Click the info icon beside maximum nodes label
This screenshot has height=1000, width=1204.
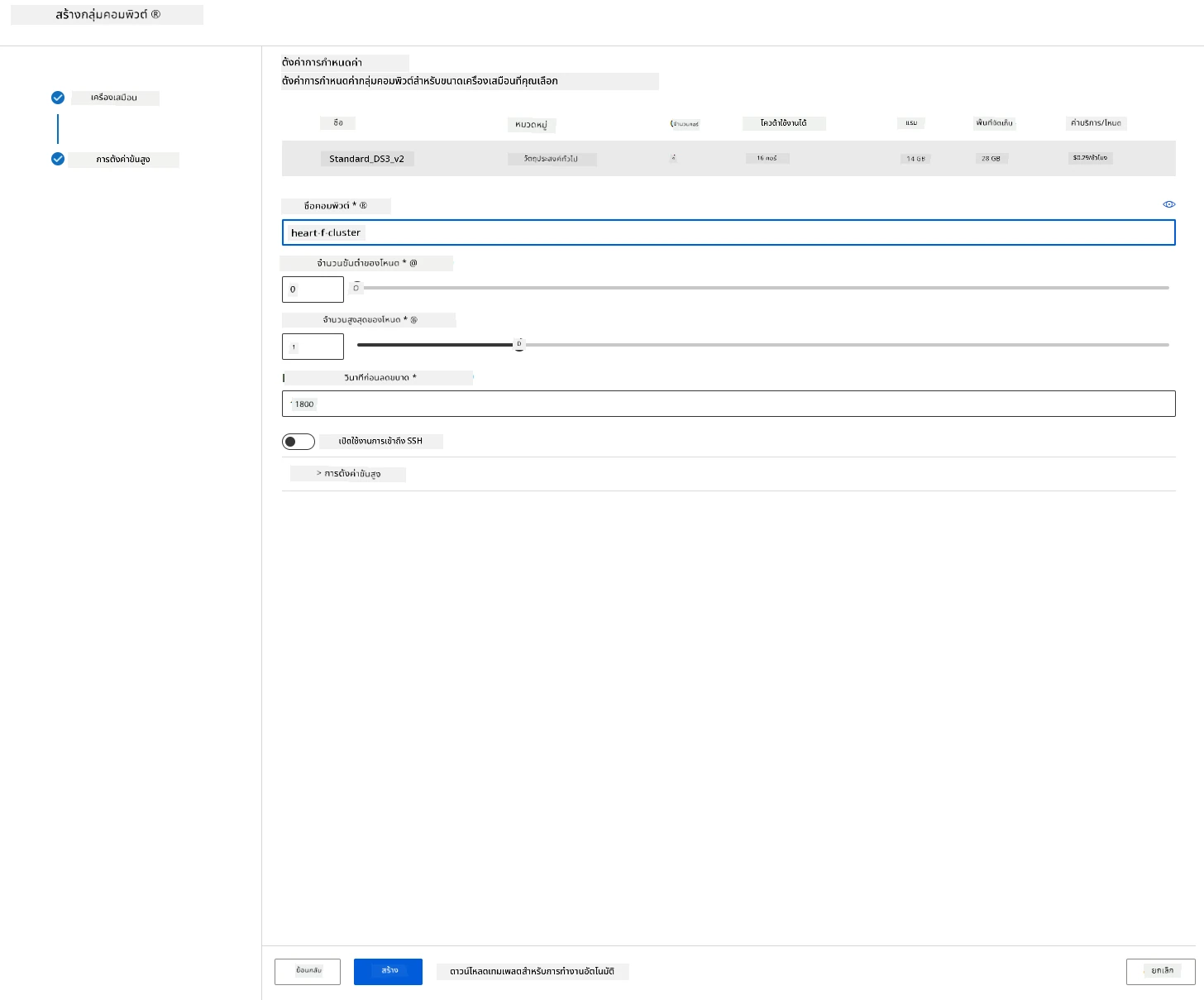click(x=414, y=320)
